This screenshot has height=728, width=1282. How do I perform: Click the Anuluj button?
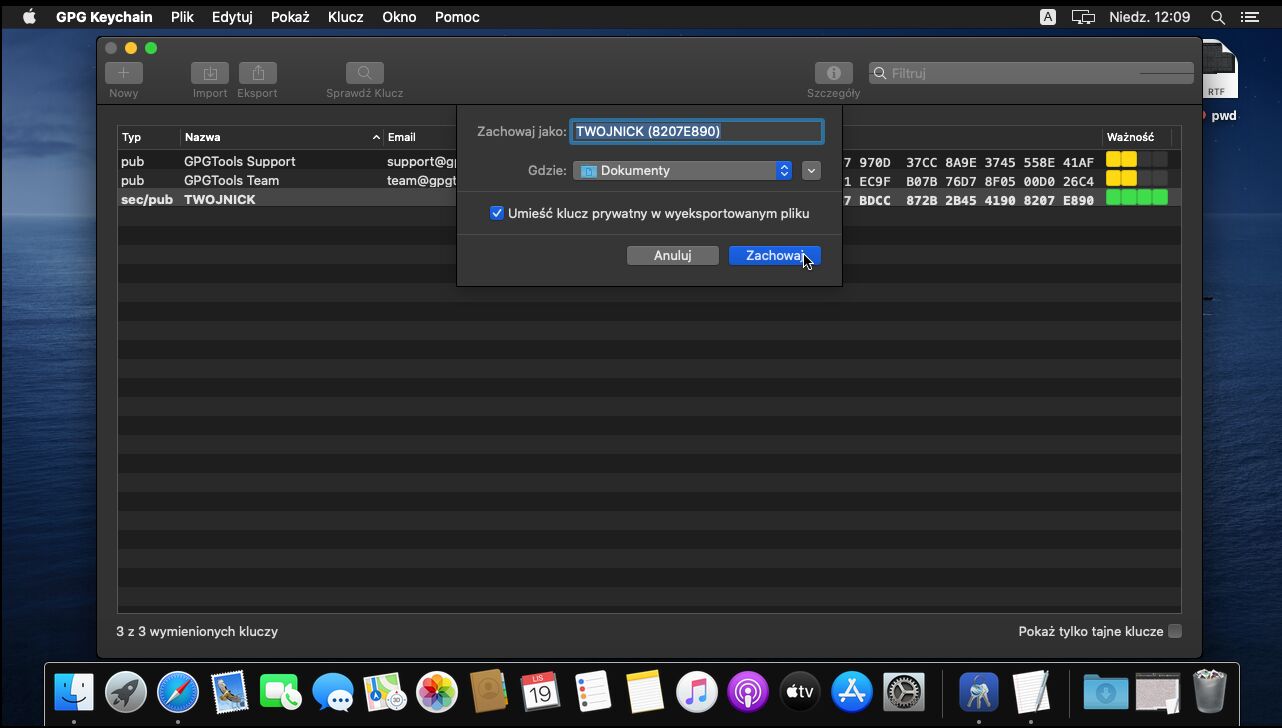(672, 256)
